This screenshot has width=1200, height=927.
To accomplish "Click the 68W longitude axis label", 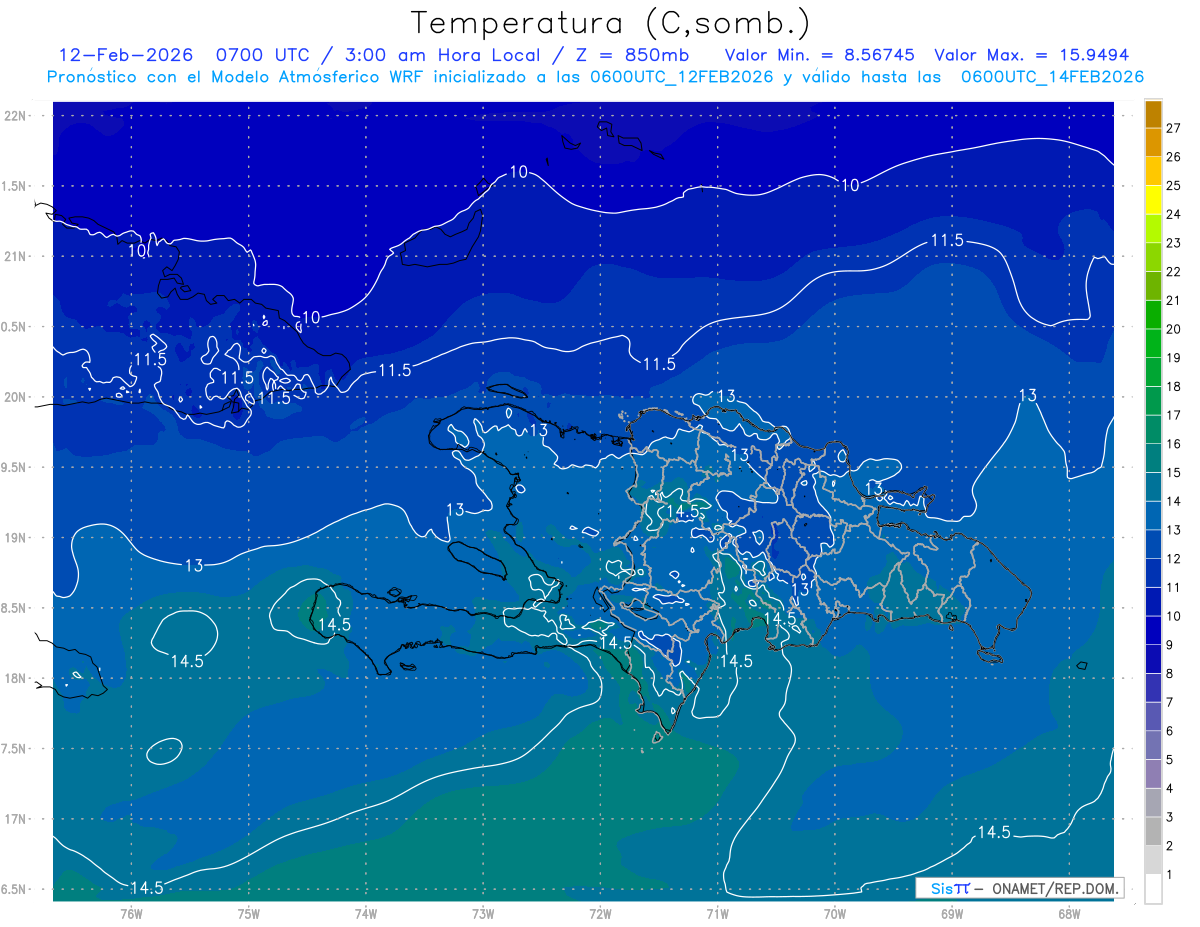I will (1069, 914).
